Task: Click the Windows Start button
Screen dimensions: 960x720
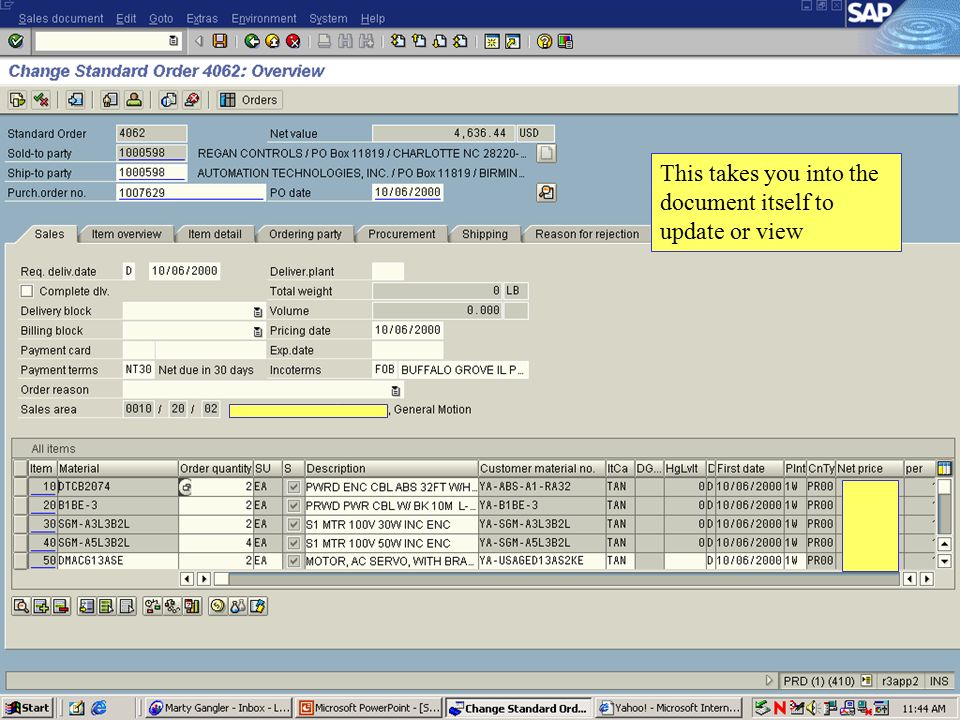Action: (28, 708)
